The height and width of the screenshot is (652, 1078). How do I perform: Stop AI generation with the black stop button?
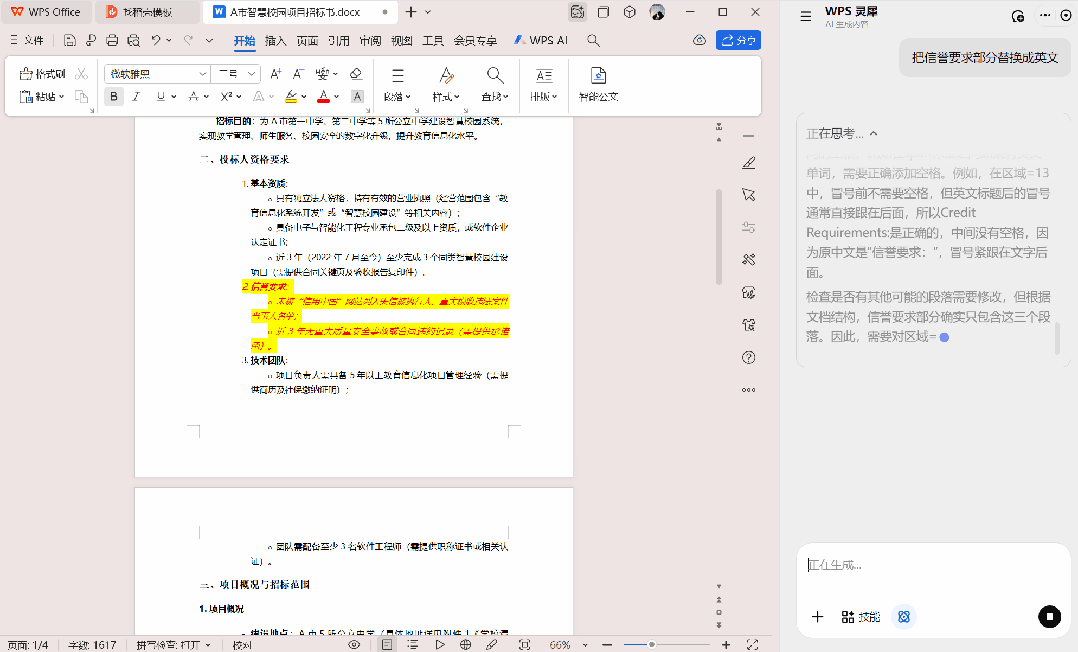point(1048,616)
